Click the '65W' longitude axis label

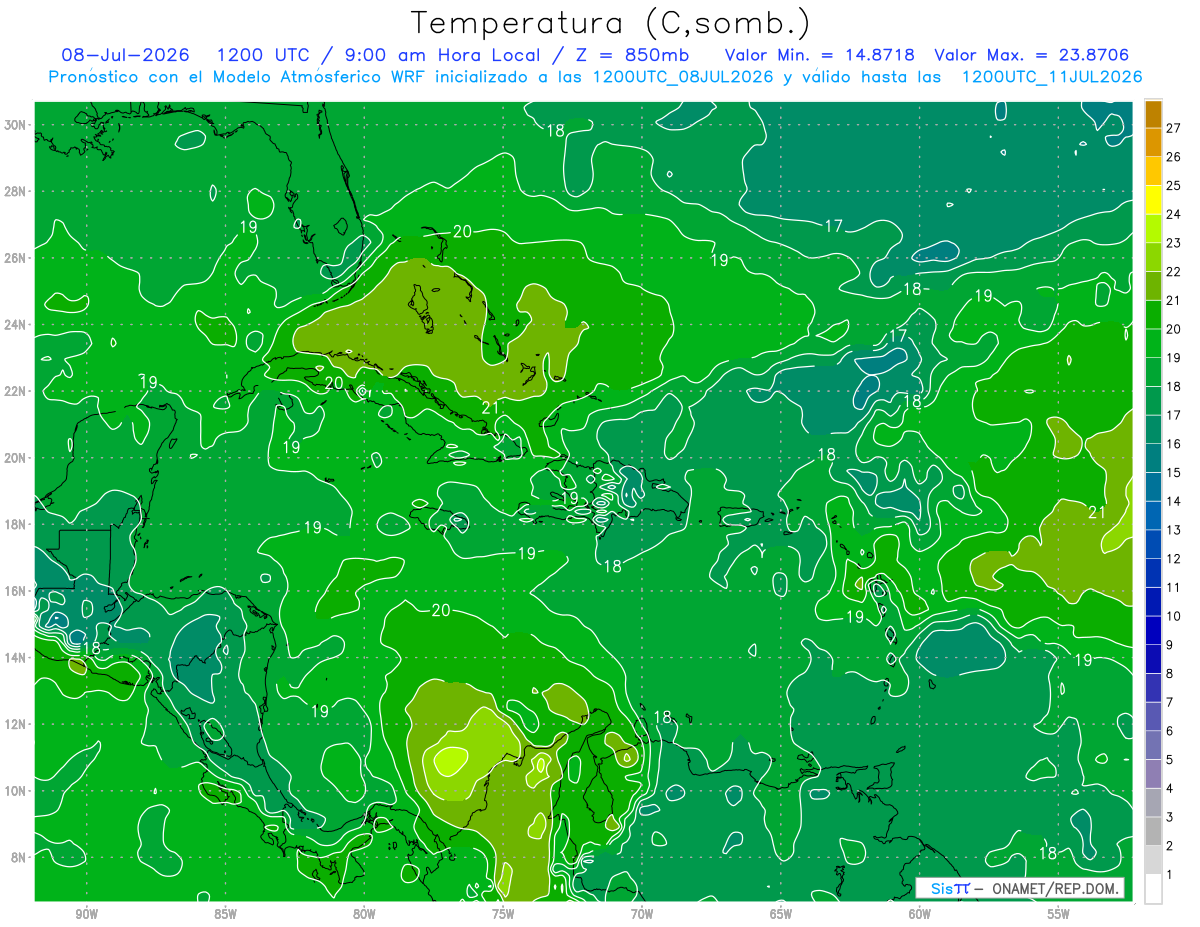[x=781, y=914]
